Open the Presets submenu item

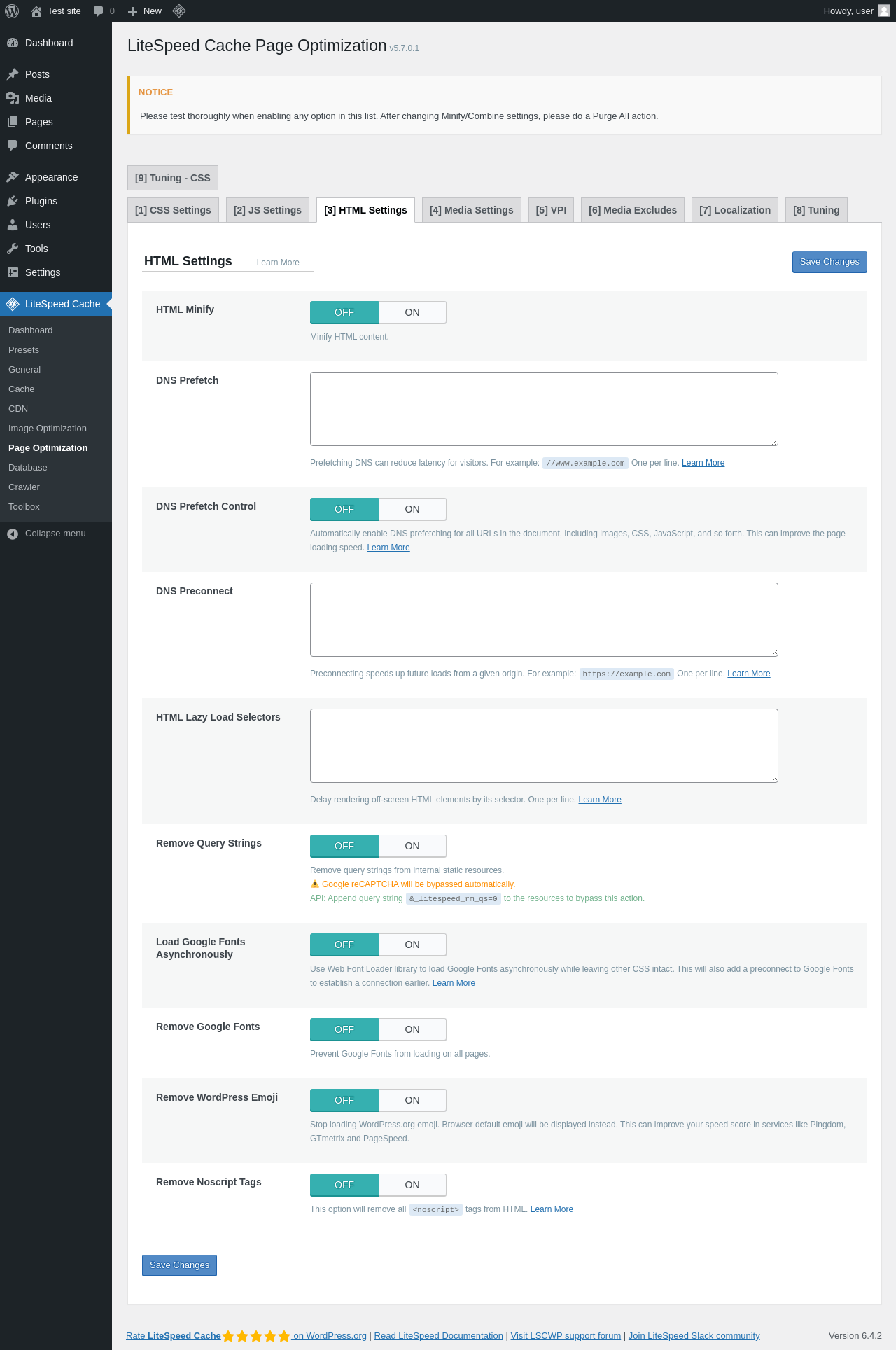(x=24, y=350)
